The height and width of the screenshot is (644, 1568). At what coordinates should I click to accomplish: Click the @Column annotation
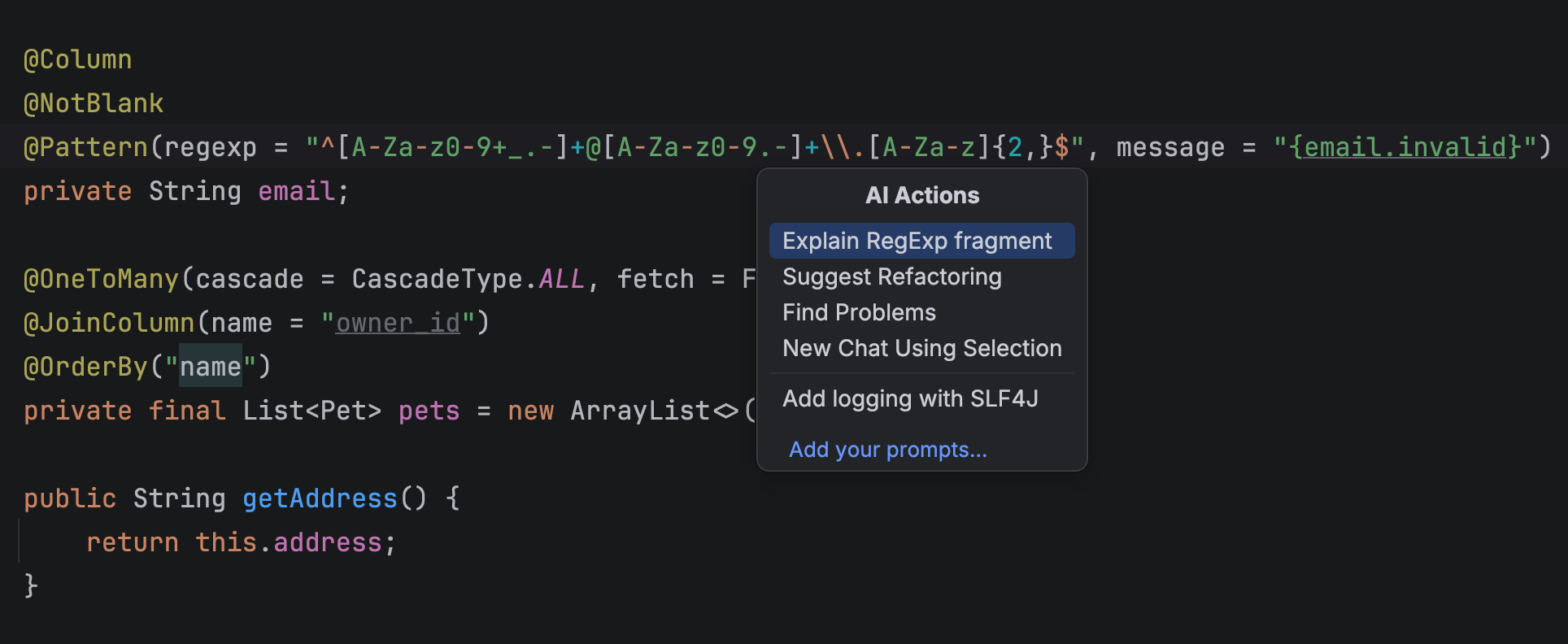coord(78,59)
